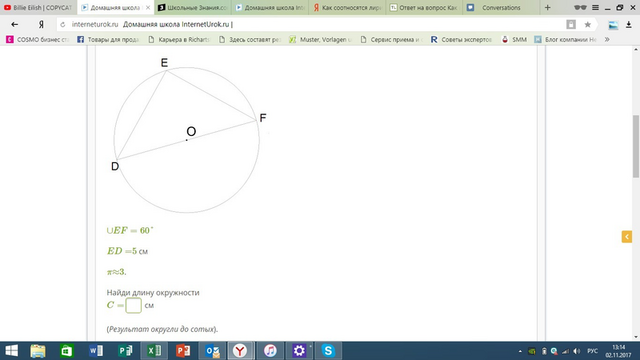Screen dimensions: 640x360
Task: Open Советы экспертов bookmark
Action: click(461, 40)
